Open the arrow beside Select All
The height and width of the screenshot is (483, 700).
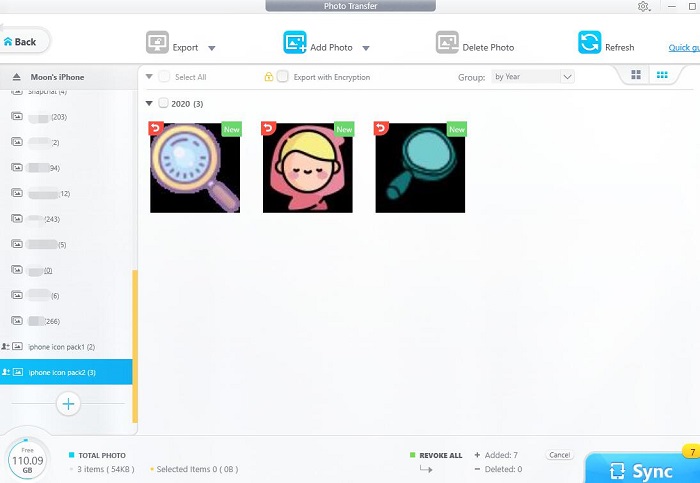pos(149,77)
